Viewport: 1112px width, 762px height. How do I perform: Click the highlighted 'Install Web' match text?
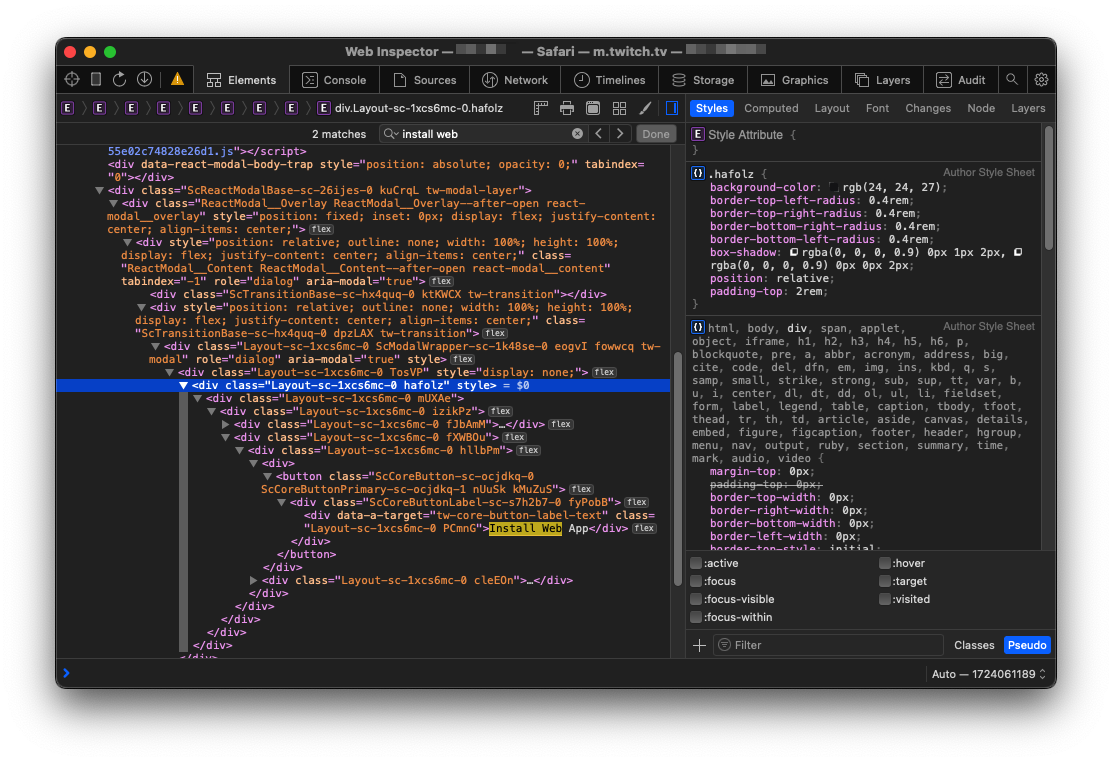(525, 528)
